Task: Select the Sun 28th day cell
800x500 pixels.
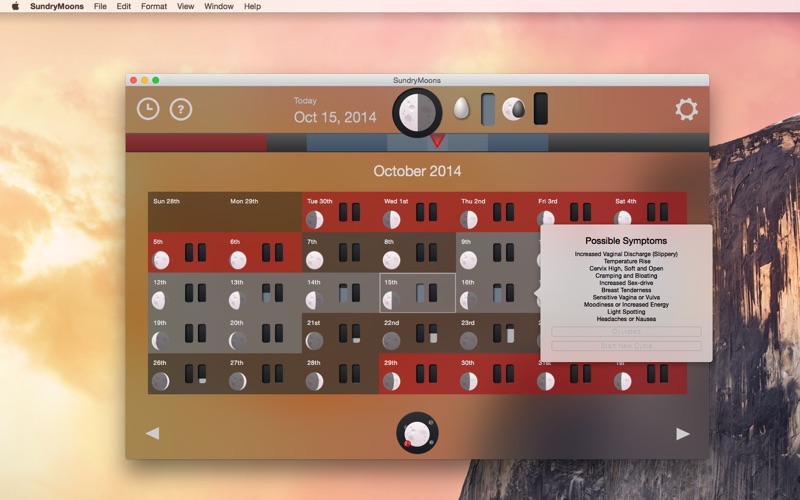Action: (x=187, y=212)
